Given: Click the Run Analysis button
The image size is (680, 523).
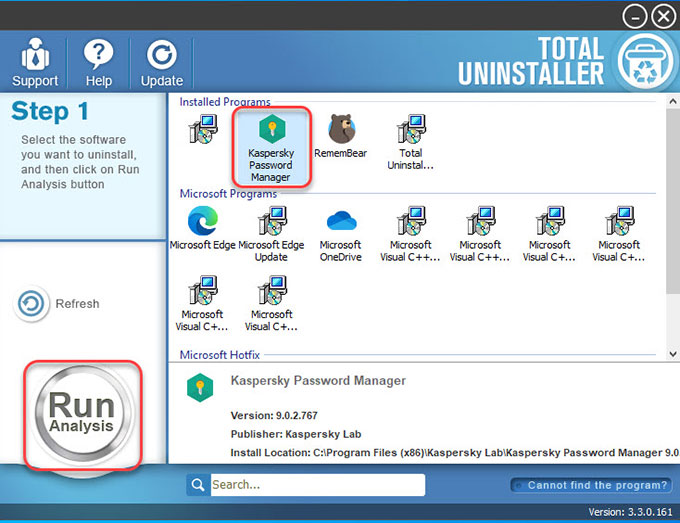Looking at the screenshot, I should click(x=82, y=414).
